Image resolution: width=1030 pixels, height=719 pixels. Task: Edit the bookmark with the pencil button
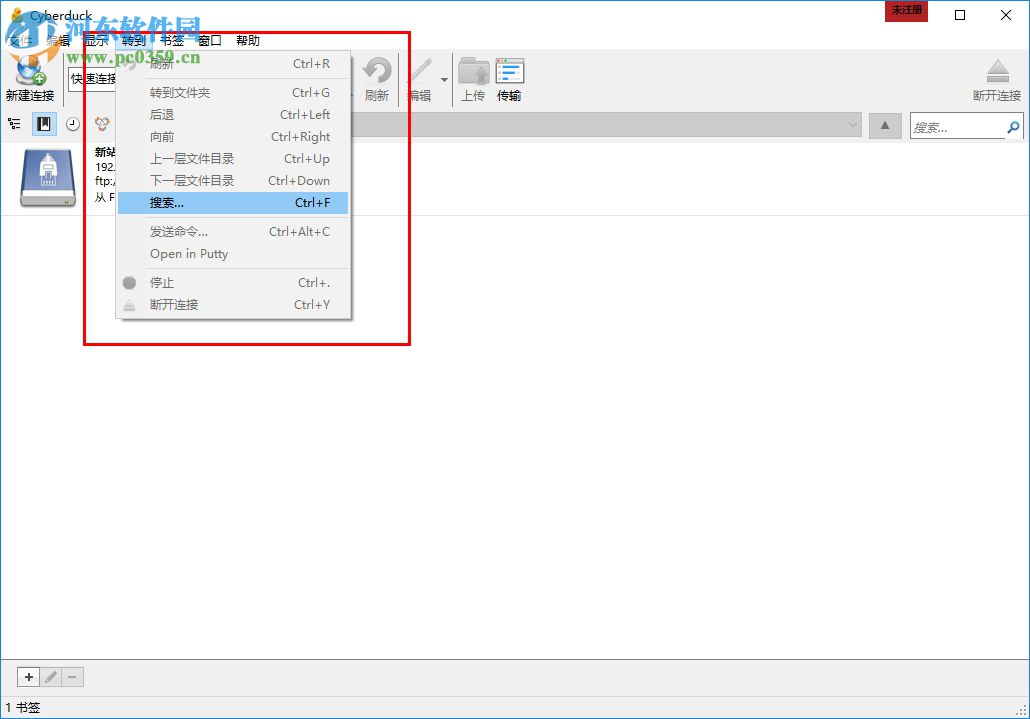click(51, 677)
